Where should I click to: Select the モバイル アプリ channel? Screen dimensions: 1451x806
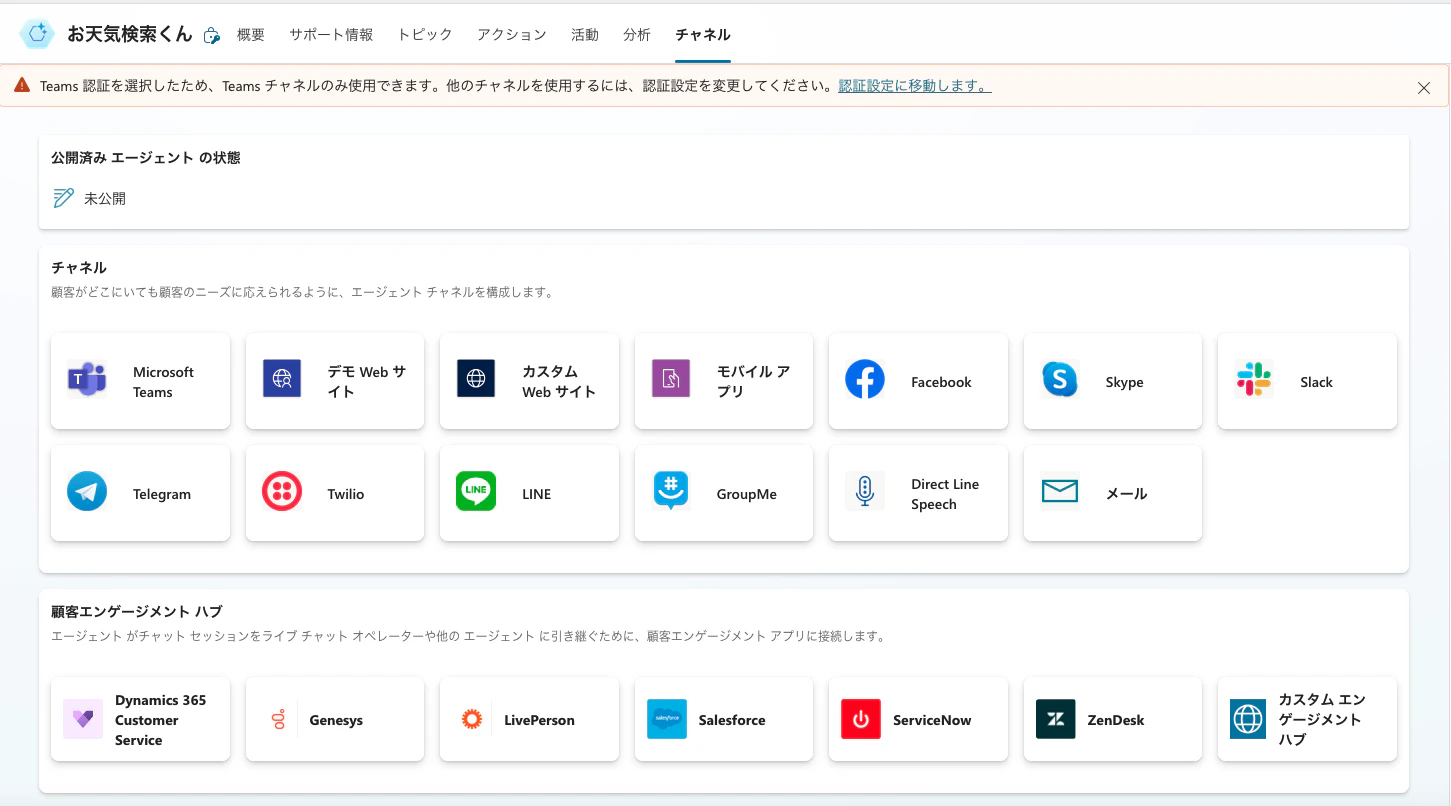pos(723,381)
